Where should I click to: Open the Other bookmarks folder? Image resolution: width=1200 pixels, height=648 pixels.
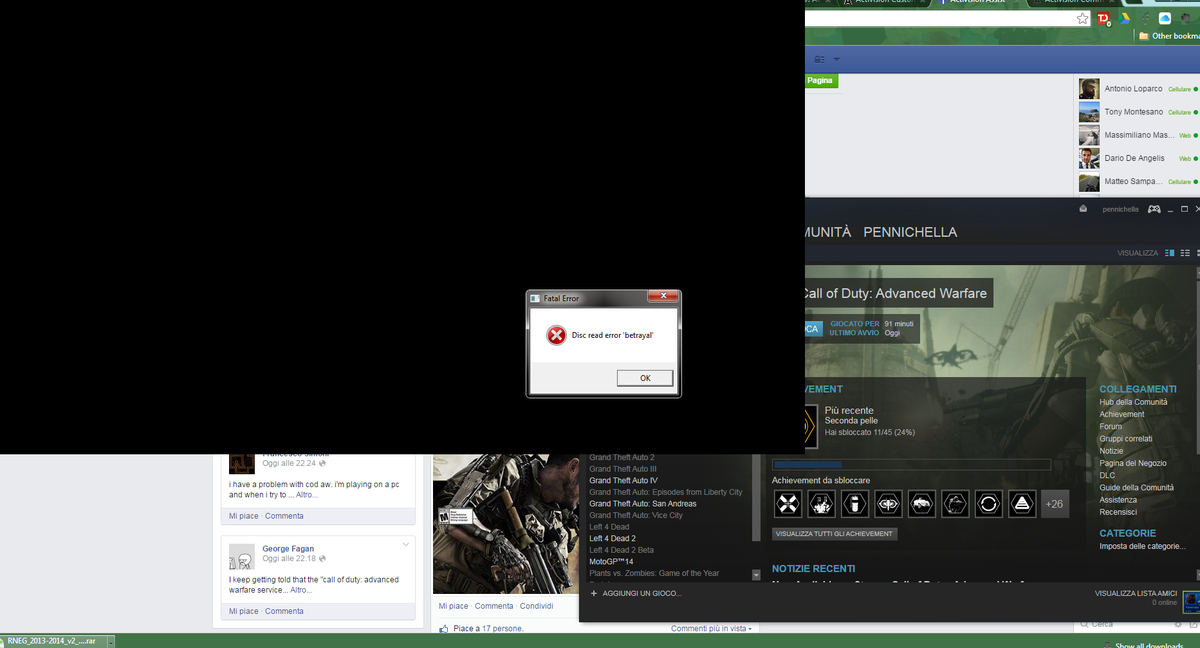1168,36
